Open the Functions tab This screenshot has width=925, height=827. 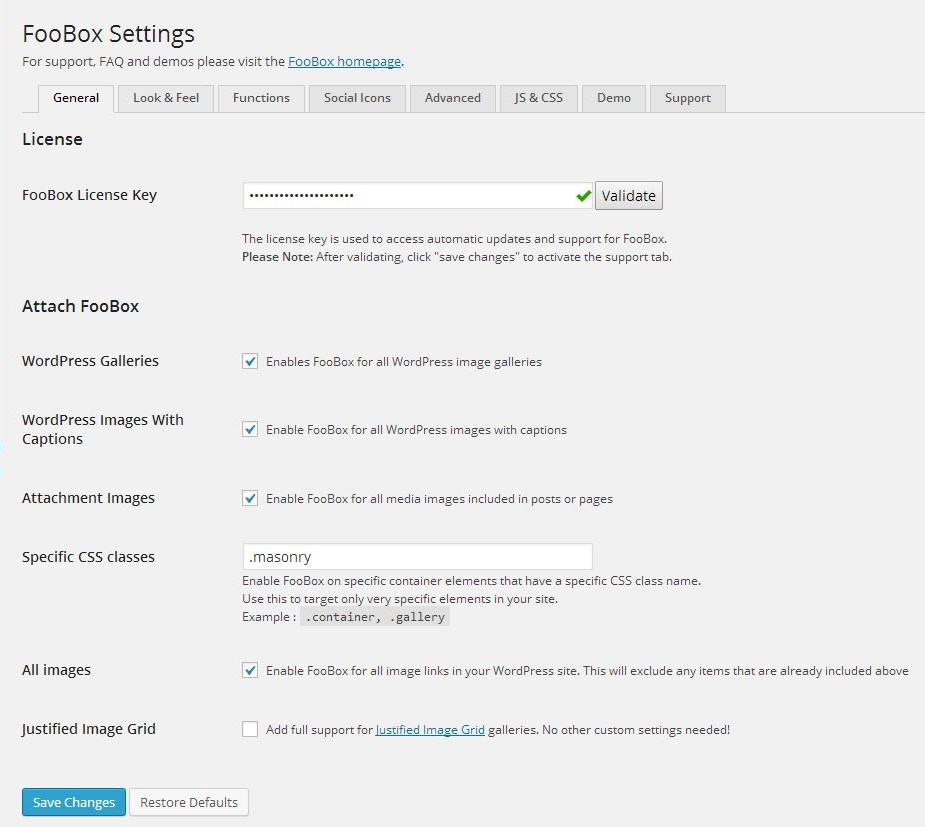coord(261,98)
